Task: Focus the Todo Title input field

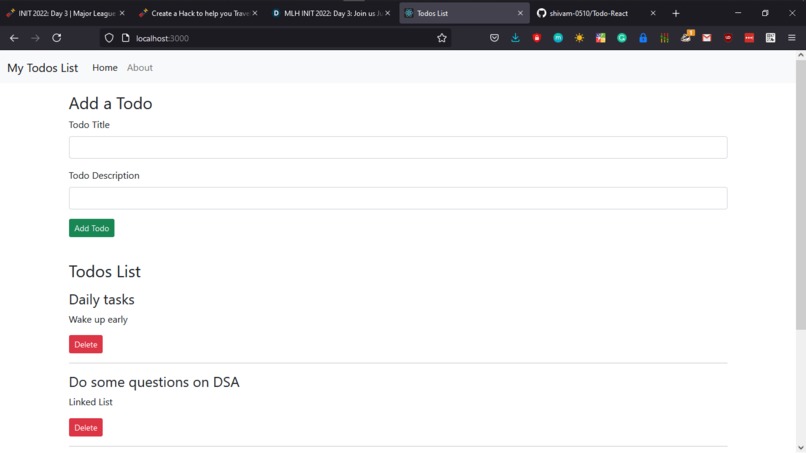Action: (x=398, y=148)
